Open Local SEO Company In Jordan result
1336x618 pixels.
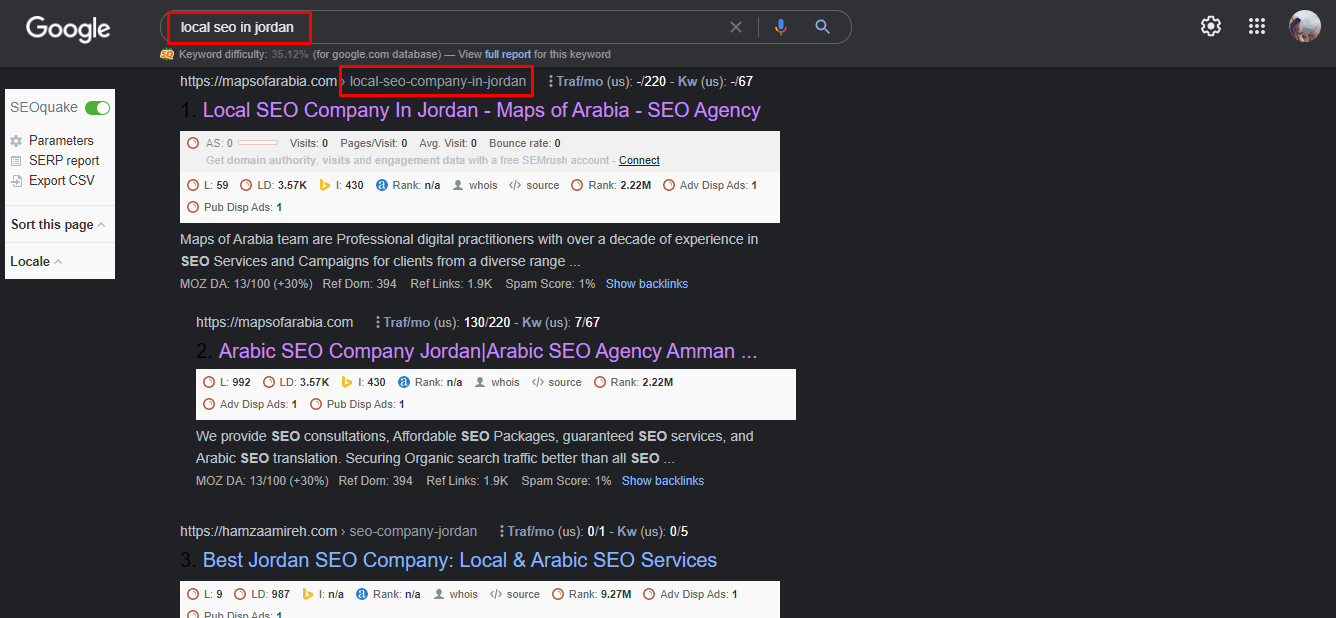pyautogui.click(x=481, y=110)
